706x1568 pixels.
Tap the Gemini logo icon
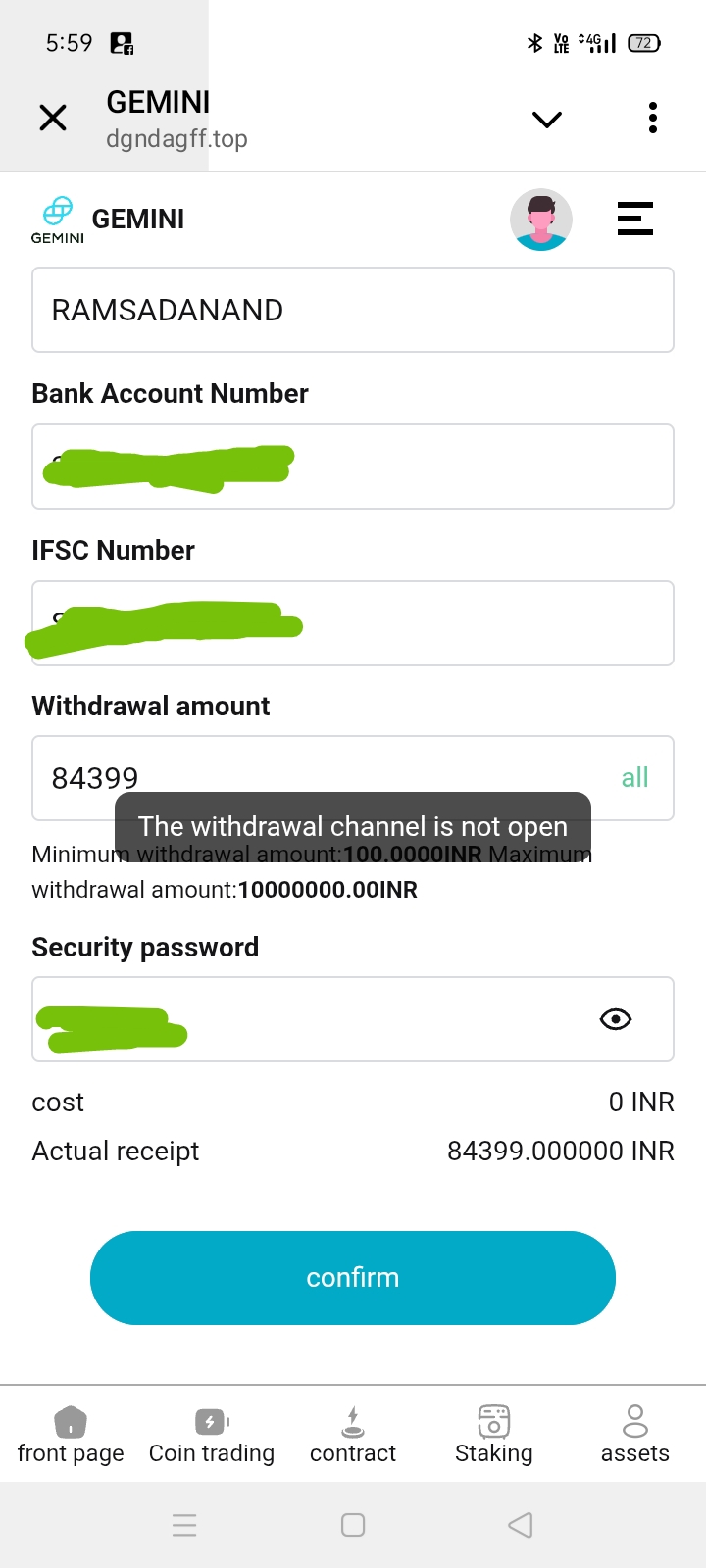click(x=58, y=219)
